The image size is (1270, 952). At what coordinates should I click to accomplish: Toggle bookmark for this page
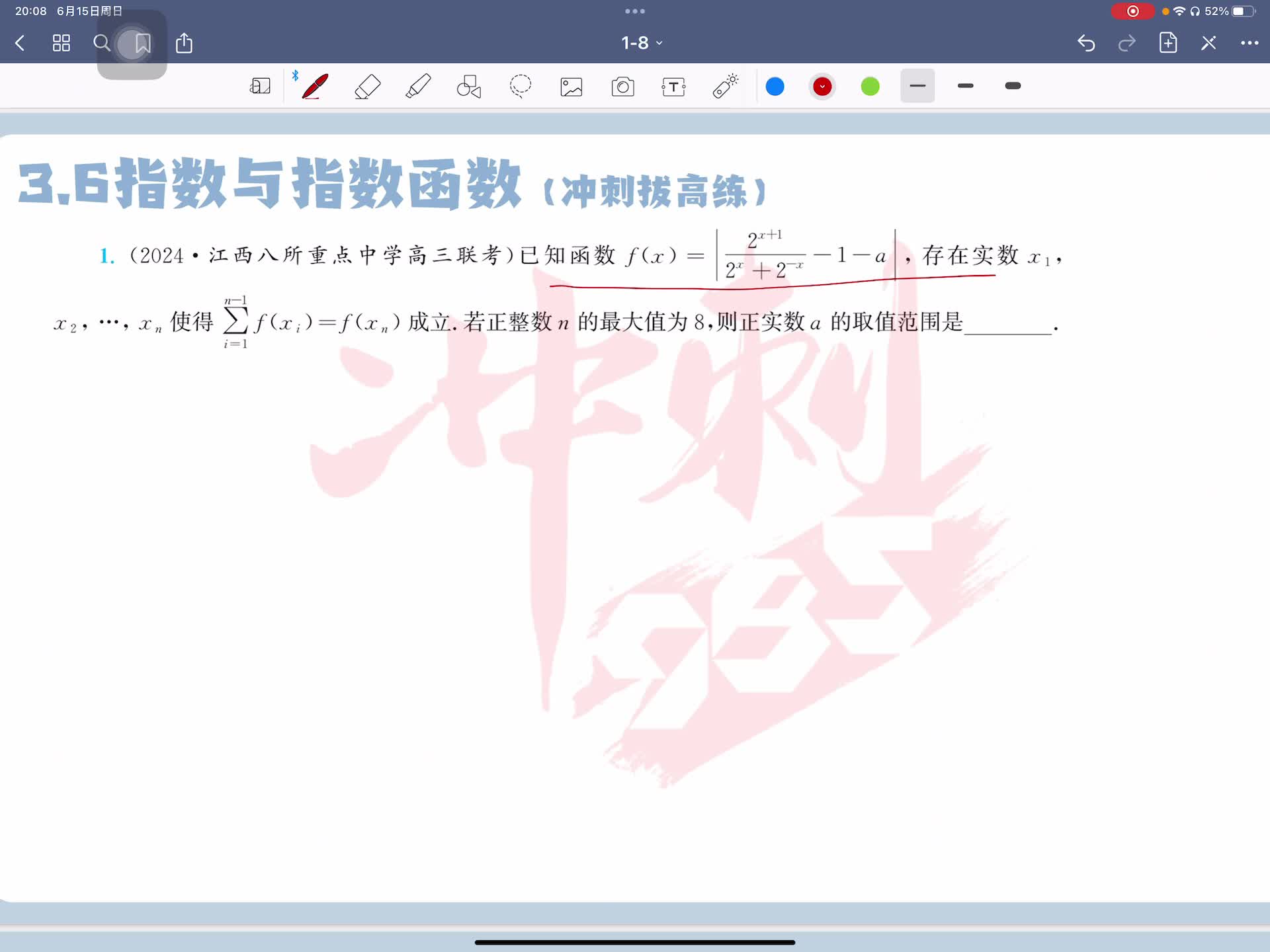pos(142,44)
